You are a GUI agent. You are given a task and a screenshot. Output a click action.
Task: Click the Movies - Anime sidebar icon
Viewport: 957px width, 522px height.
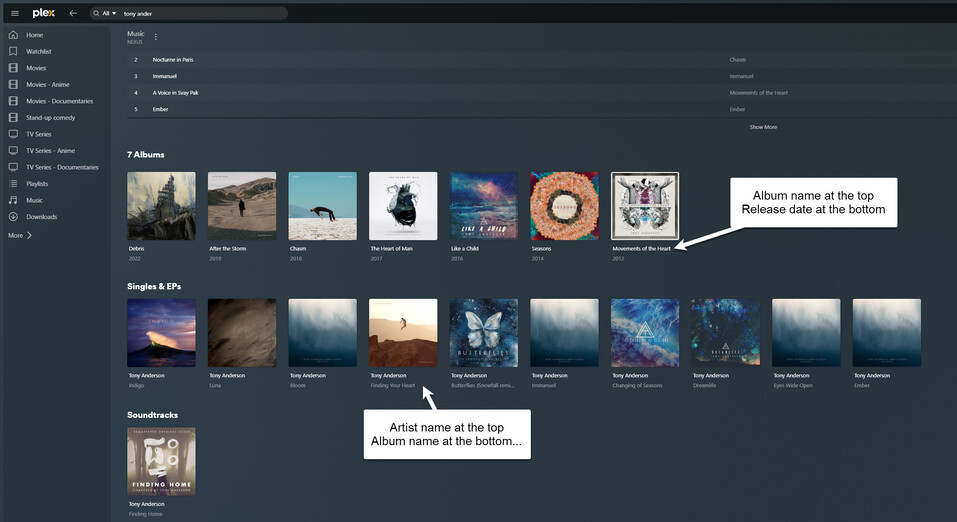pyautogui.click(x=13, y=84)
